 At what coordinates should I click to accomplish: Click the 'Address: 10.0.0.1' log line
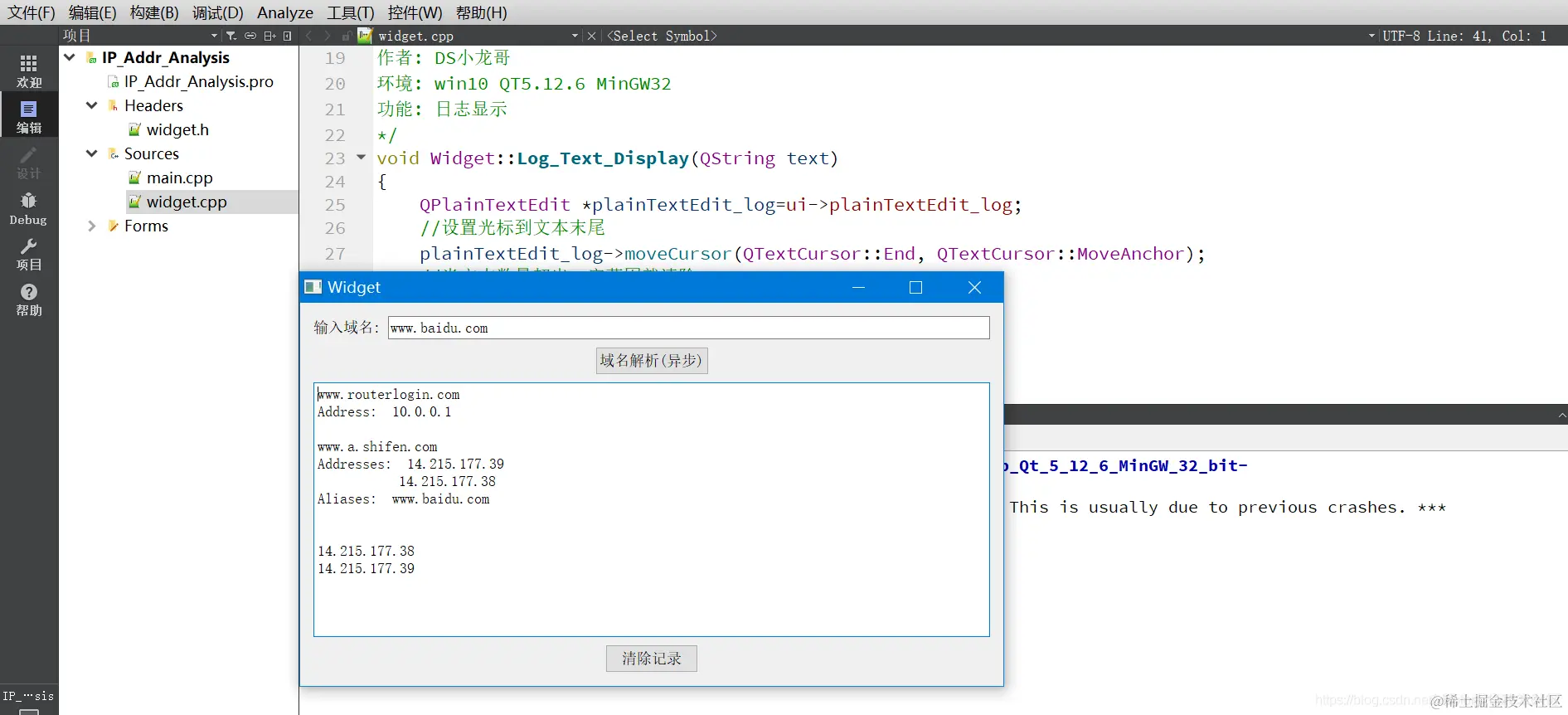pyautogui.click(x=385, y=412)
